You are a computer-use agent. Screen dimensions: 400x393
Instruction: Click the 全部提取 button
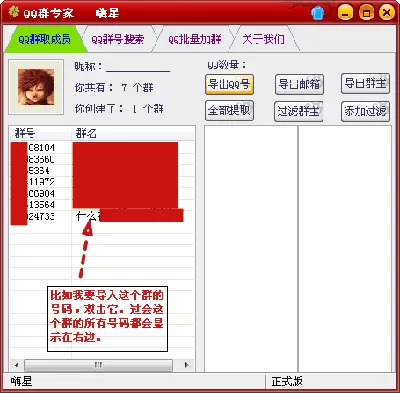pos(229,110)
